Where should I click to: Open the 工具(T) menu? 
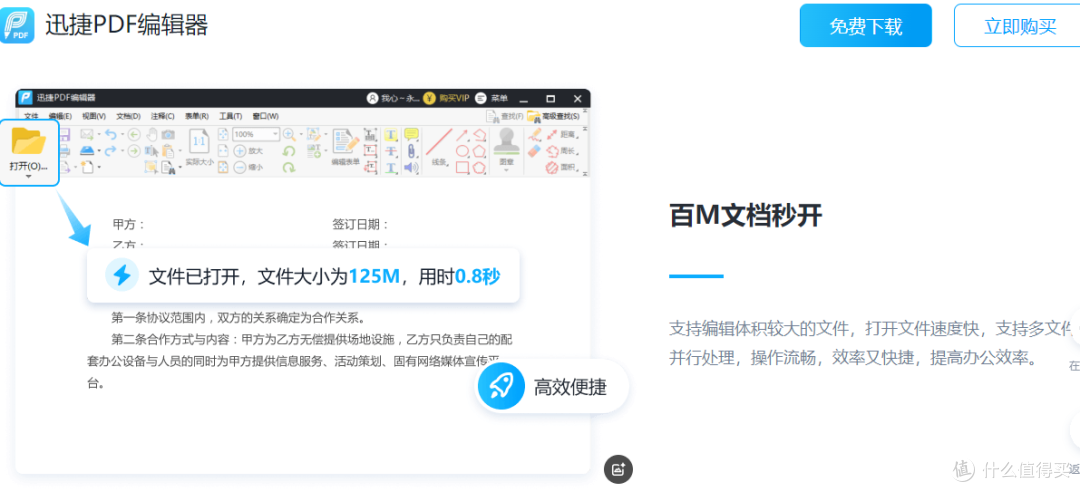click(x=231, y=116)
